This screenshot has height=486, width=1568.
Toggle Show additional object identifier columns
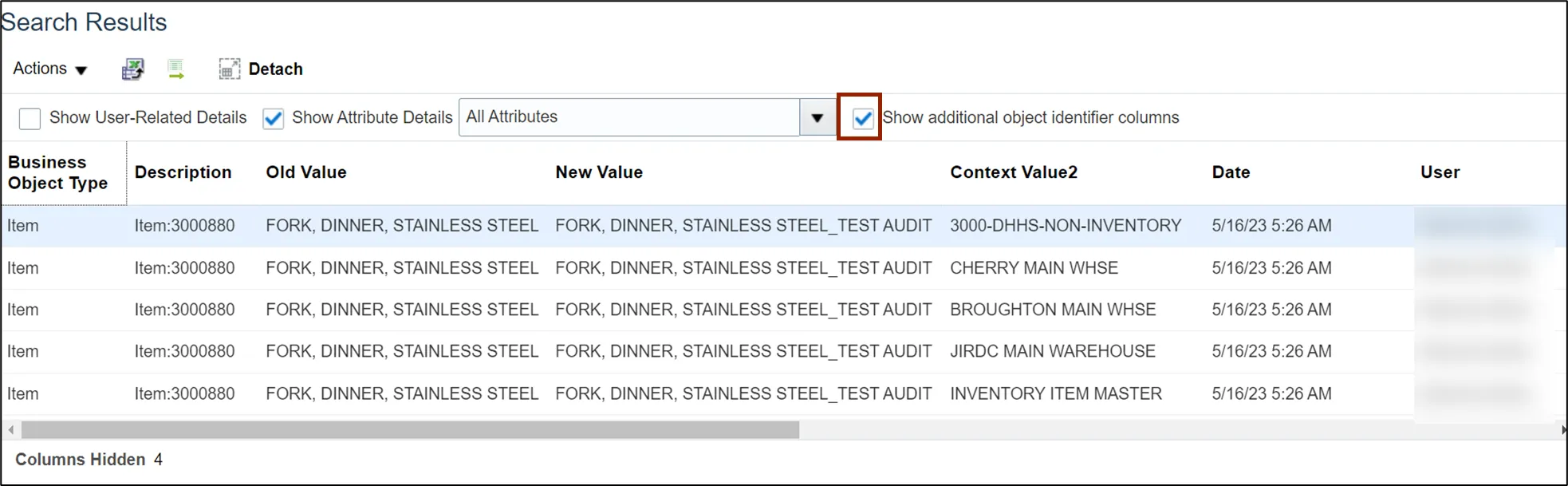coord(862,119)
